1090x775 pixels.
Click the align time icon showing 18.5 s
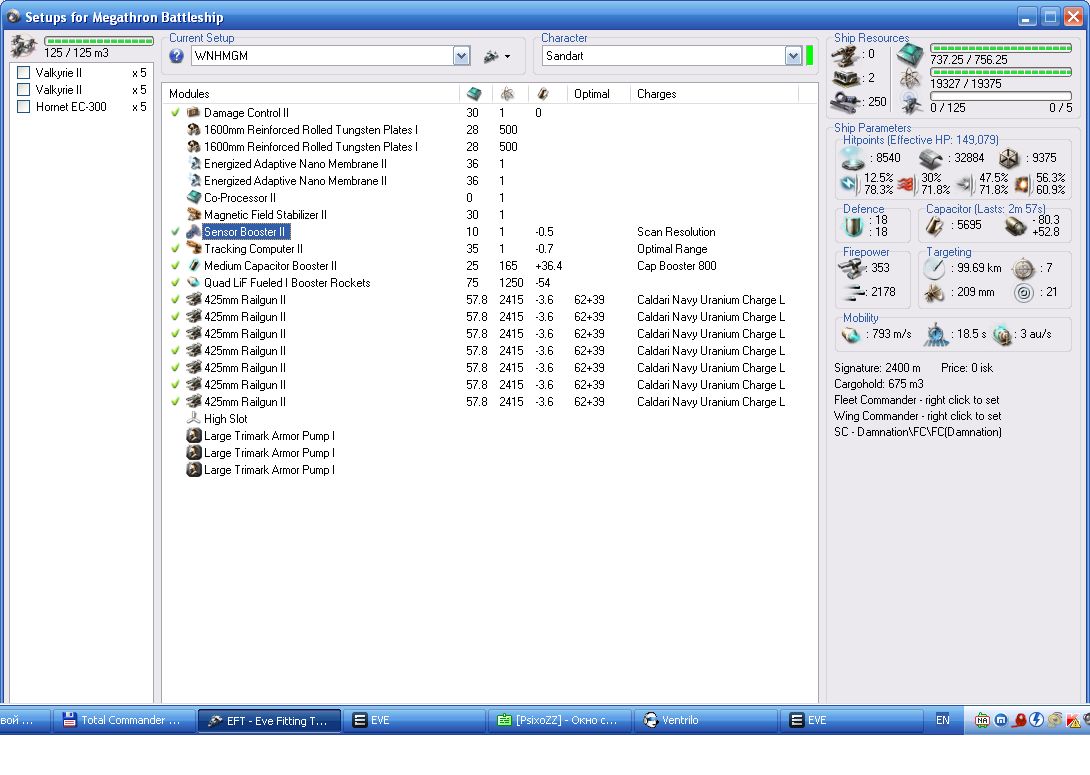(x=936, y=335)
